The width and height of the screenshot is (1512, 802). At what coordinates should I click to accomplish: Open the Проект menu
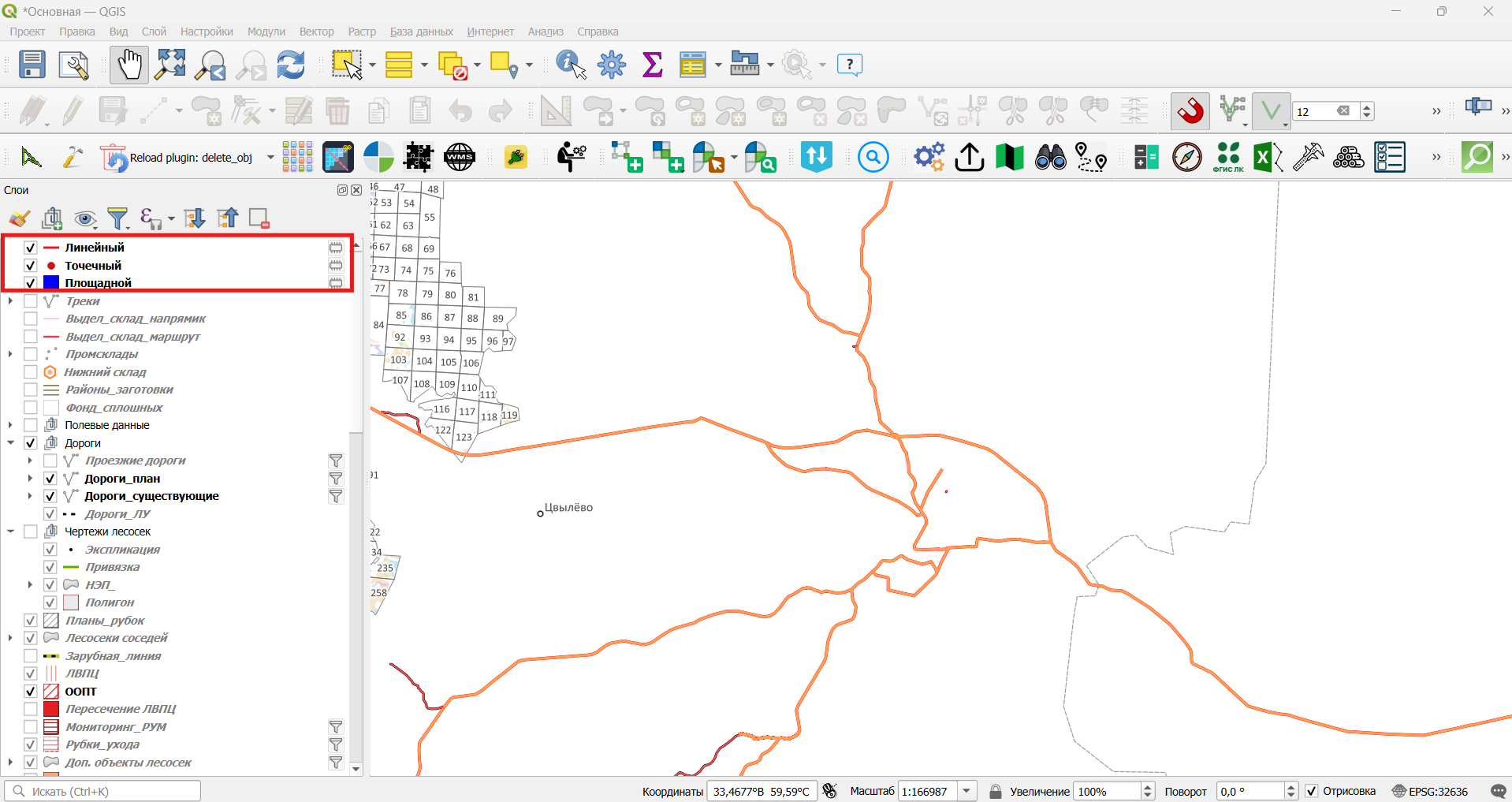pos(28,32)
